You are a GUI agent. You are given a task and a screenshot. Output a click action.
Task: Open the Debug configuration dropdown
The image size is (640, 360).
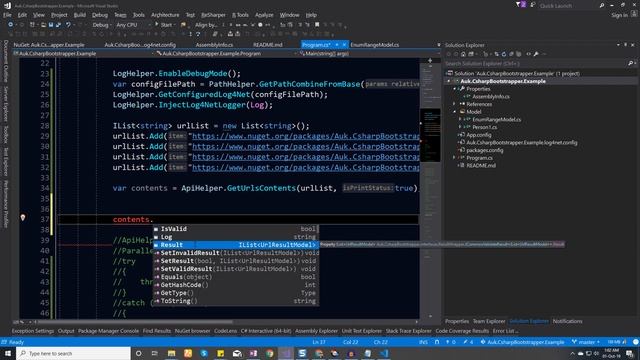click(101, 25)
